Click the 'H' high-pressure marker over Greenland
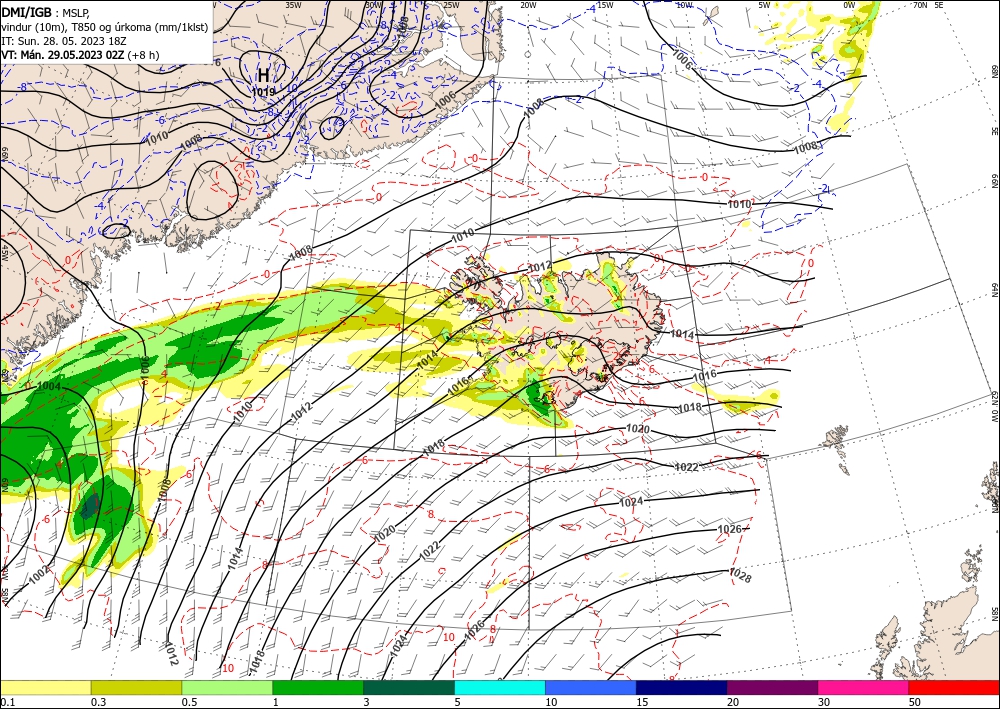This screenshot has height=709, width=1000. [263, 75]
